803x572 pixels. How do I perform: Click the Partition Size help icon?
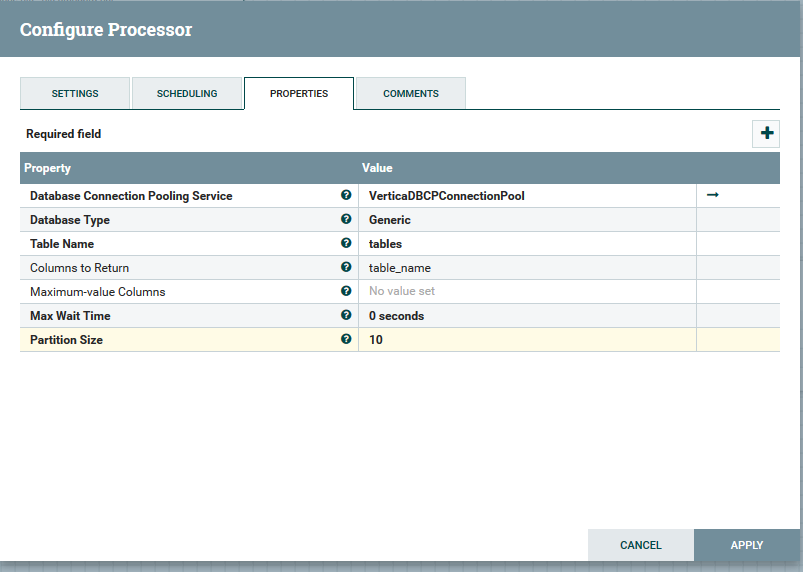(x=346, y=339)
